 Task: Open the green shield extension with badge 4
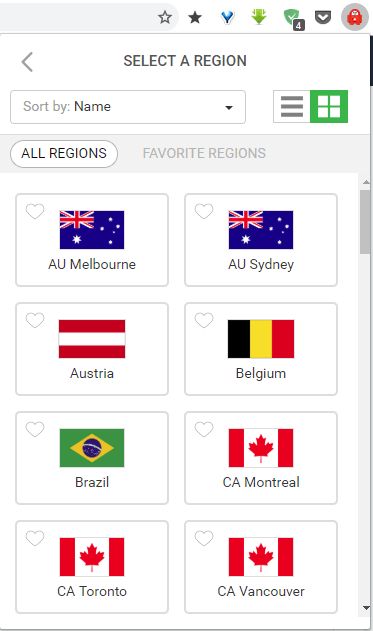(x=292, y=19)
